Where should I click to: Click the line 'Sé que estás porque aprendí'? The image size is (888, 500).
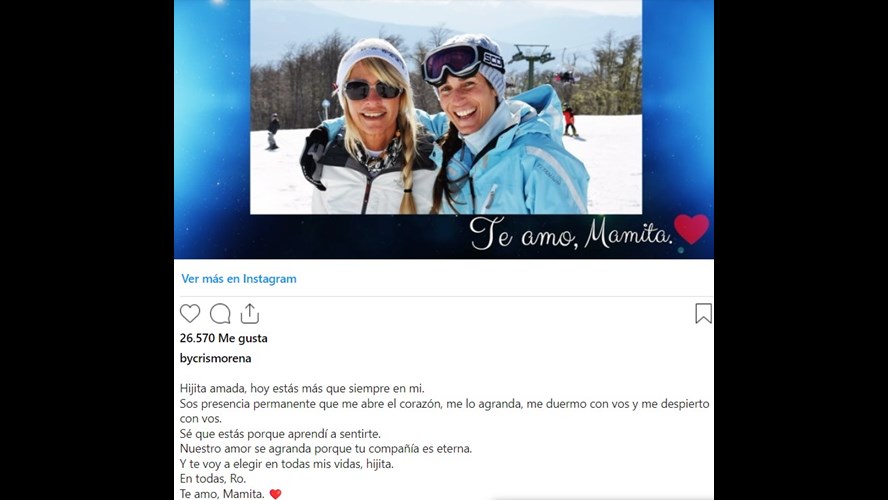click(x=280, y=434)
